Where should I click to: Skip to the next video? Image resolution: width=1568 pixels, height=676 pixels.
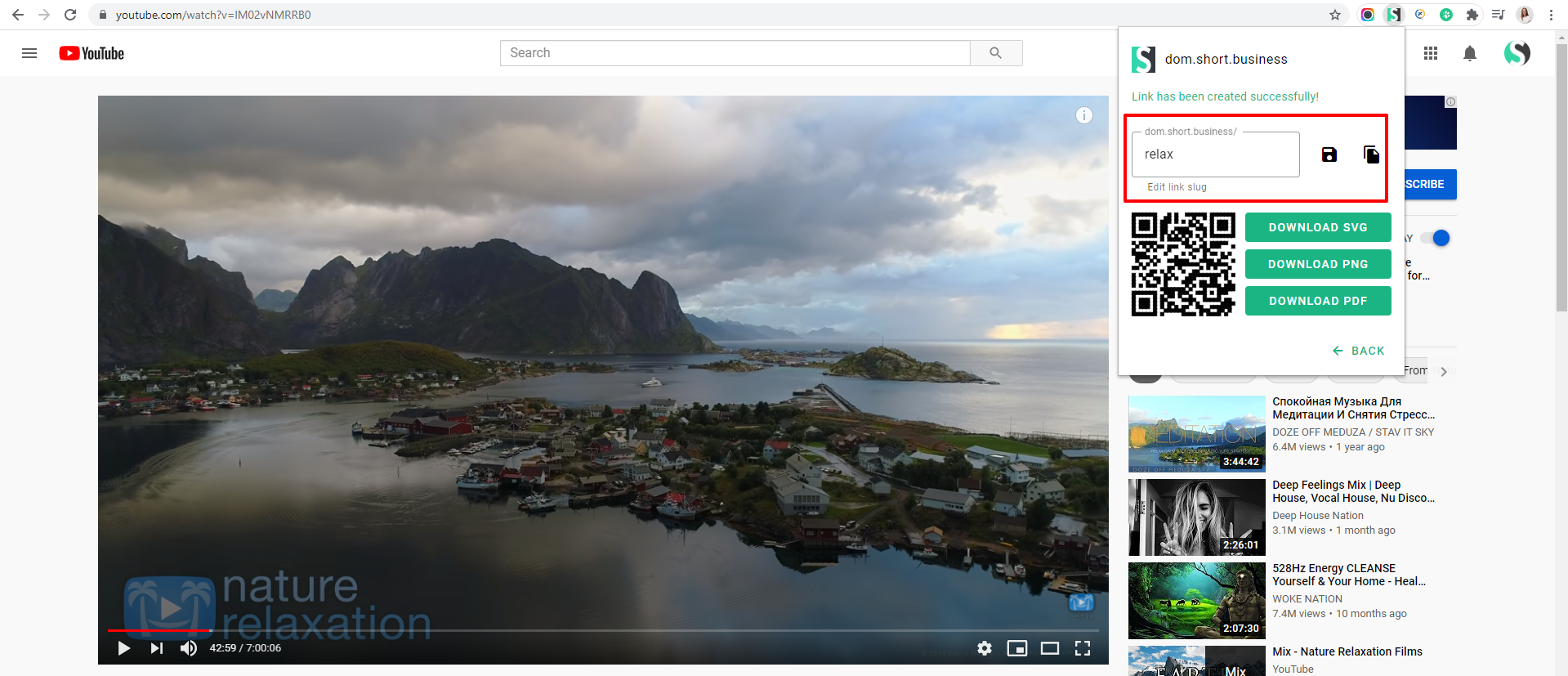(x=157, y=648)
